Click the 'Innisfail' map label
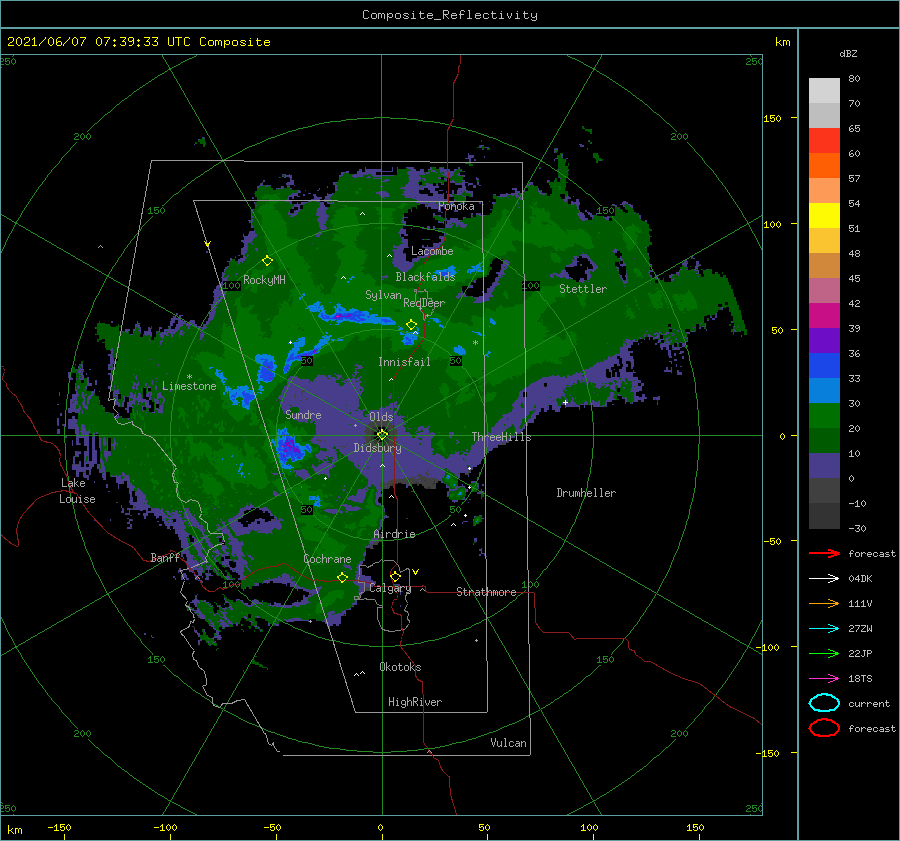 [x=404, y=362]
